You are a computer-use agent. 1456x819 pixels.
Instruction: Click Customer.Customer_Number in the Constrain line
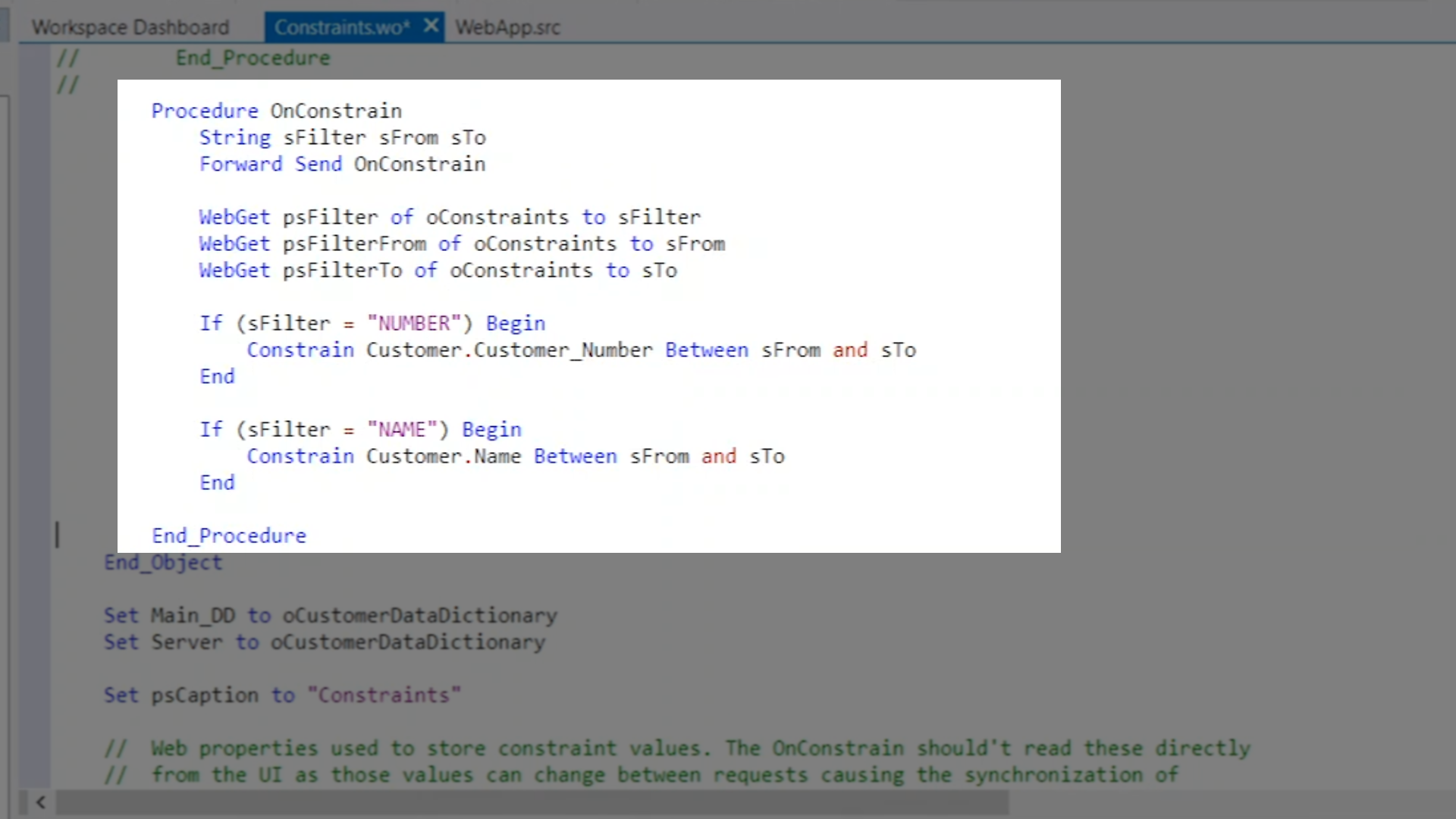509,350
